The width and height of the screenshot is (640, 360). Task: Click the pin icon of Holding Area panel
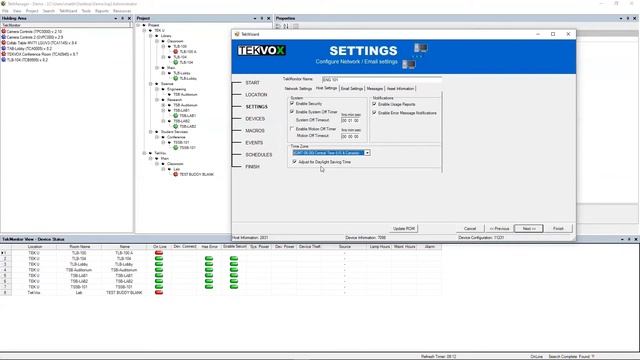(122, 18)
